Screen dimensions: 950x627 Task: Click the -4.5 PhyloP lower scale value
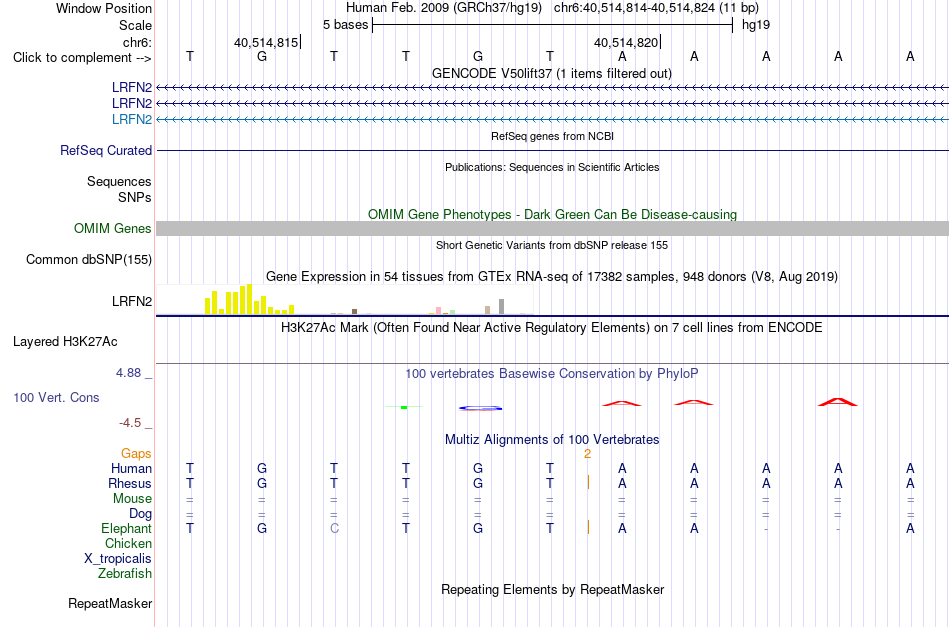coord(130,423)
